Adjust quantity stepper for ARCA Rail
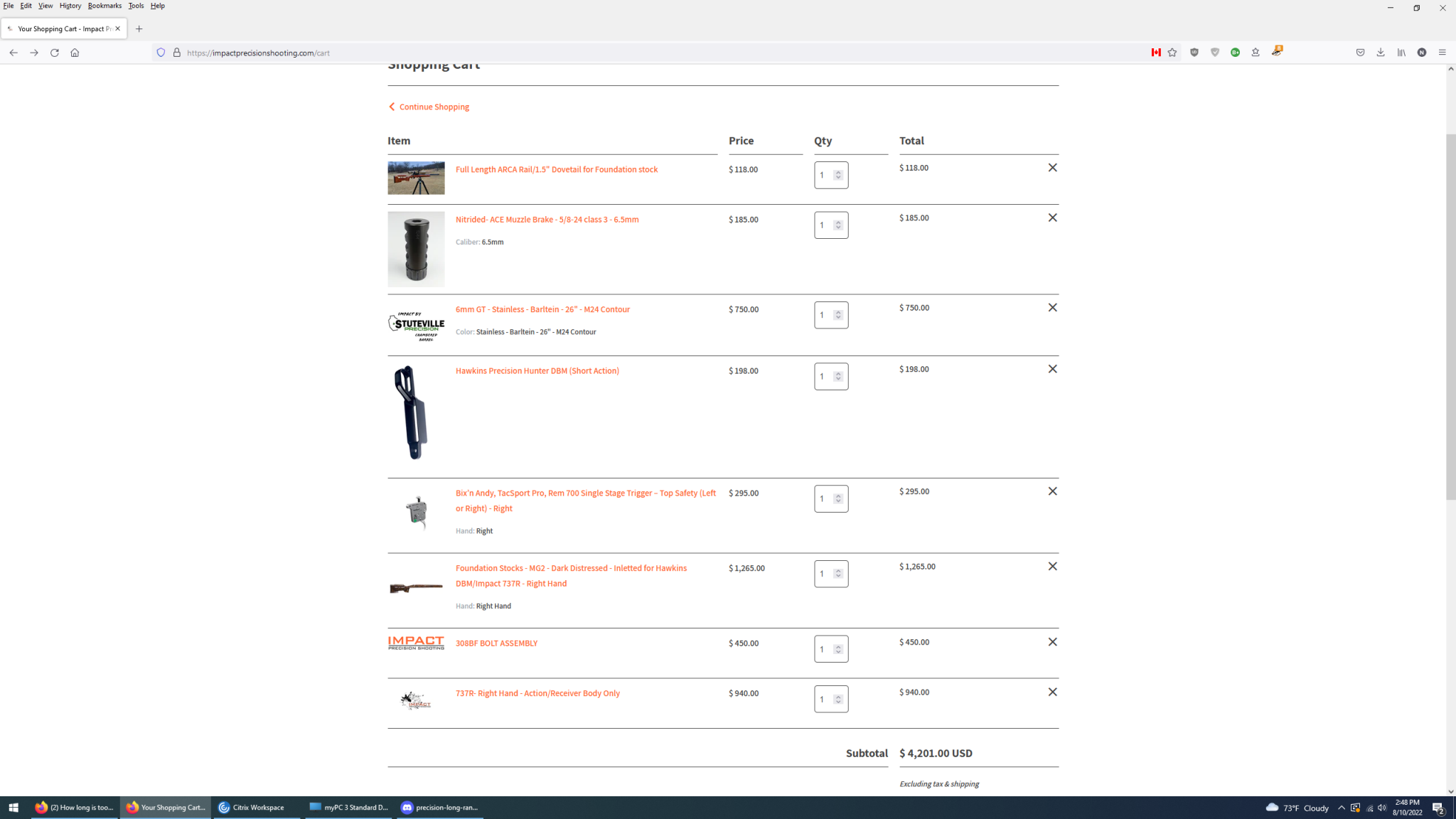 (838, 175)
